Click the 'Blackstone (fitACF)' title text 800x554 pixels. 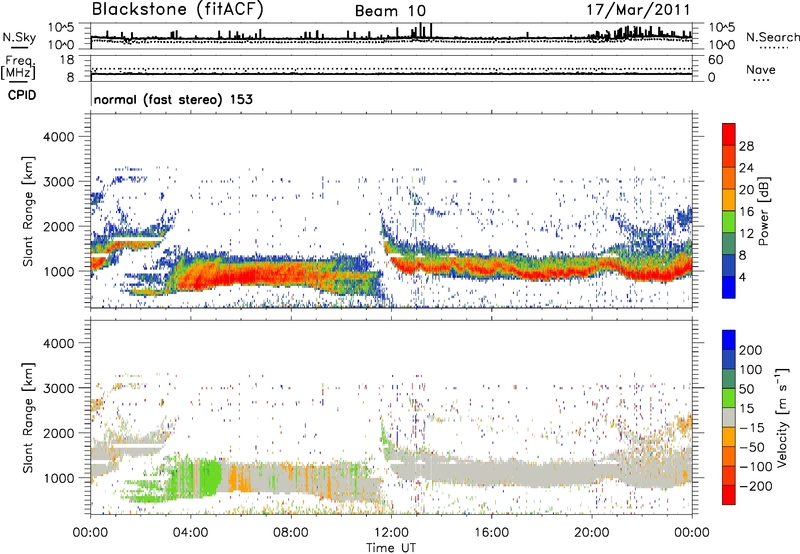[177, 9]
